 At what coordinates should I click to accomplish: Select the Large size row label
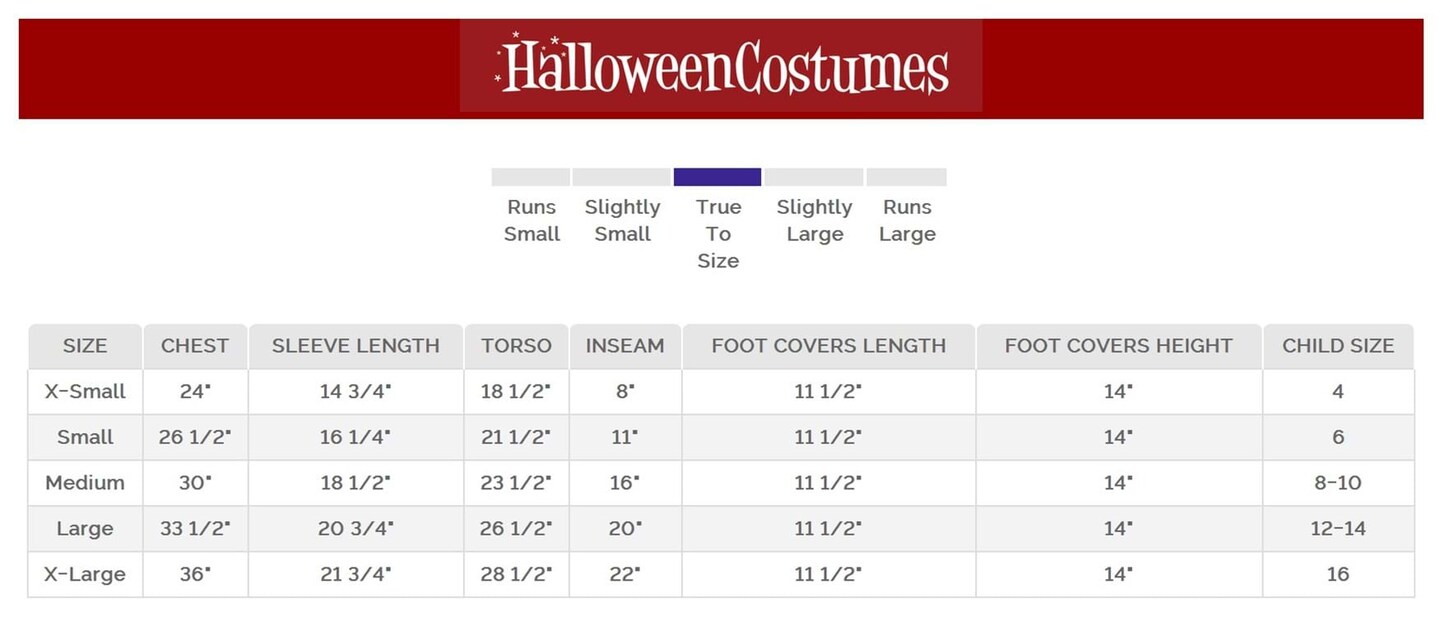point(85,529)
